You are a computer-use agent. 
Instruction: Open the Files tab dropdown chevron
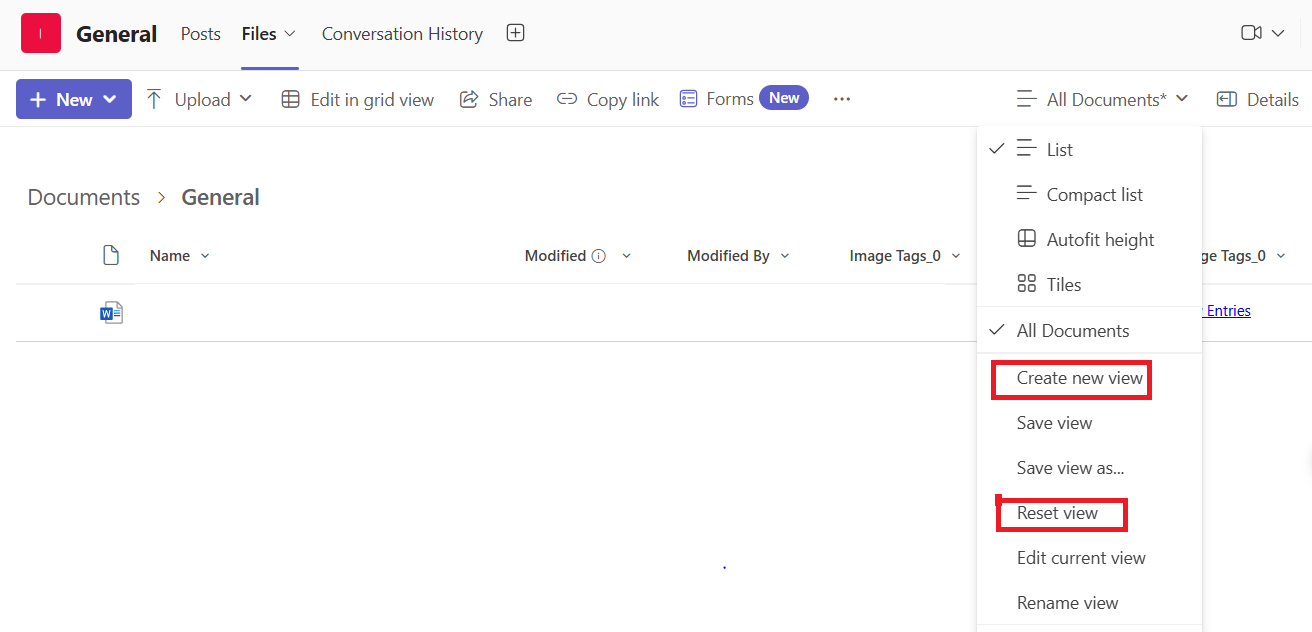point(290,33)
